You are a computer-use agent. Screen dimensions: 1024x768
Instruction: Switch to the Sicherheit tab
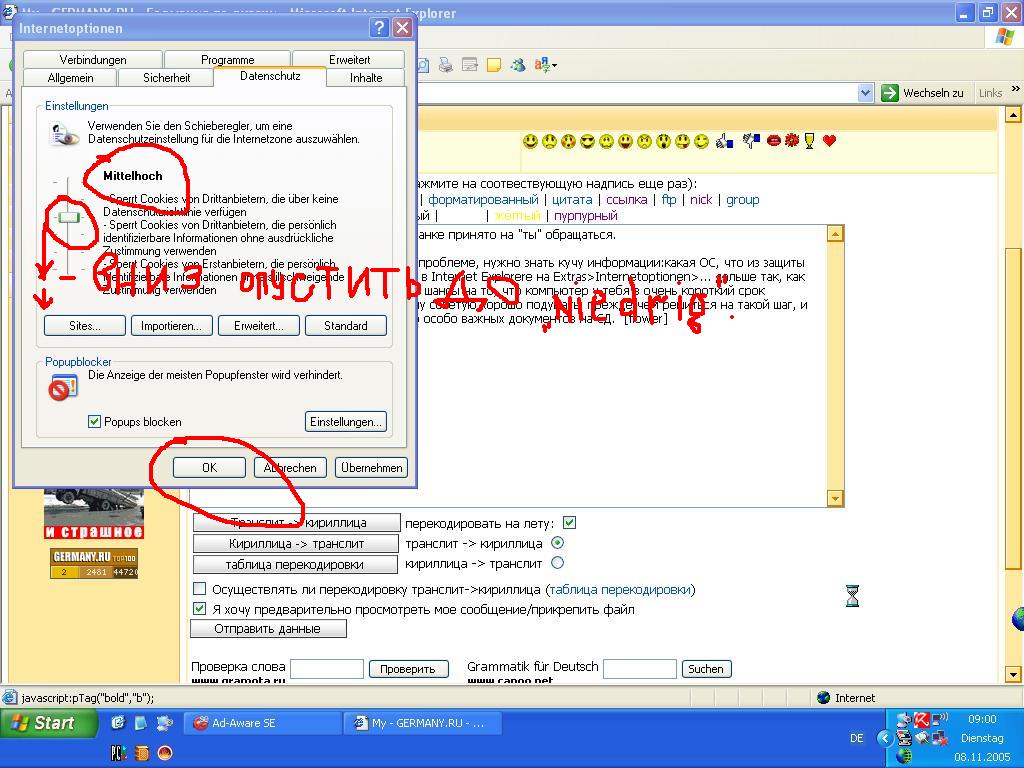[x=166, y=78]
